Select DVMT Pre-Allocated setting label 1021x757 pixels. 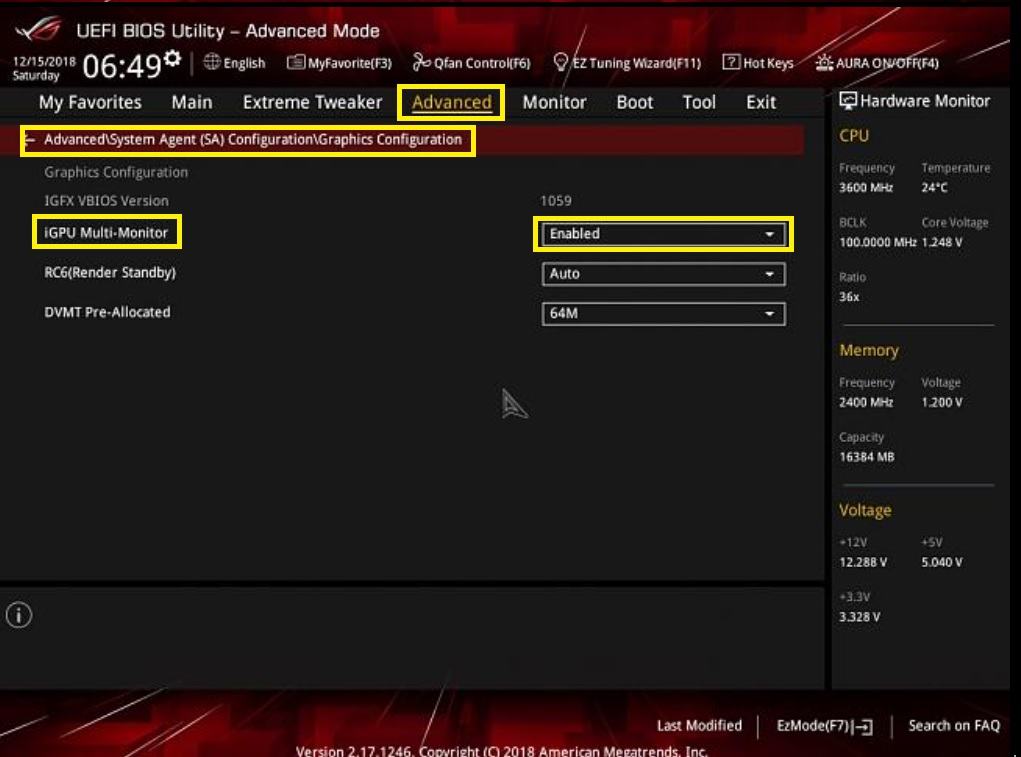[x=107, y=312]
